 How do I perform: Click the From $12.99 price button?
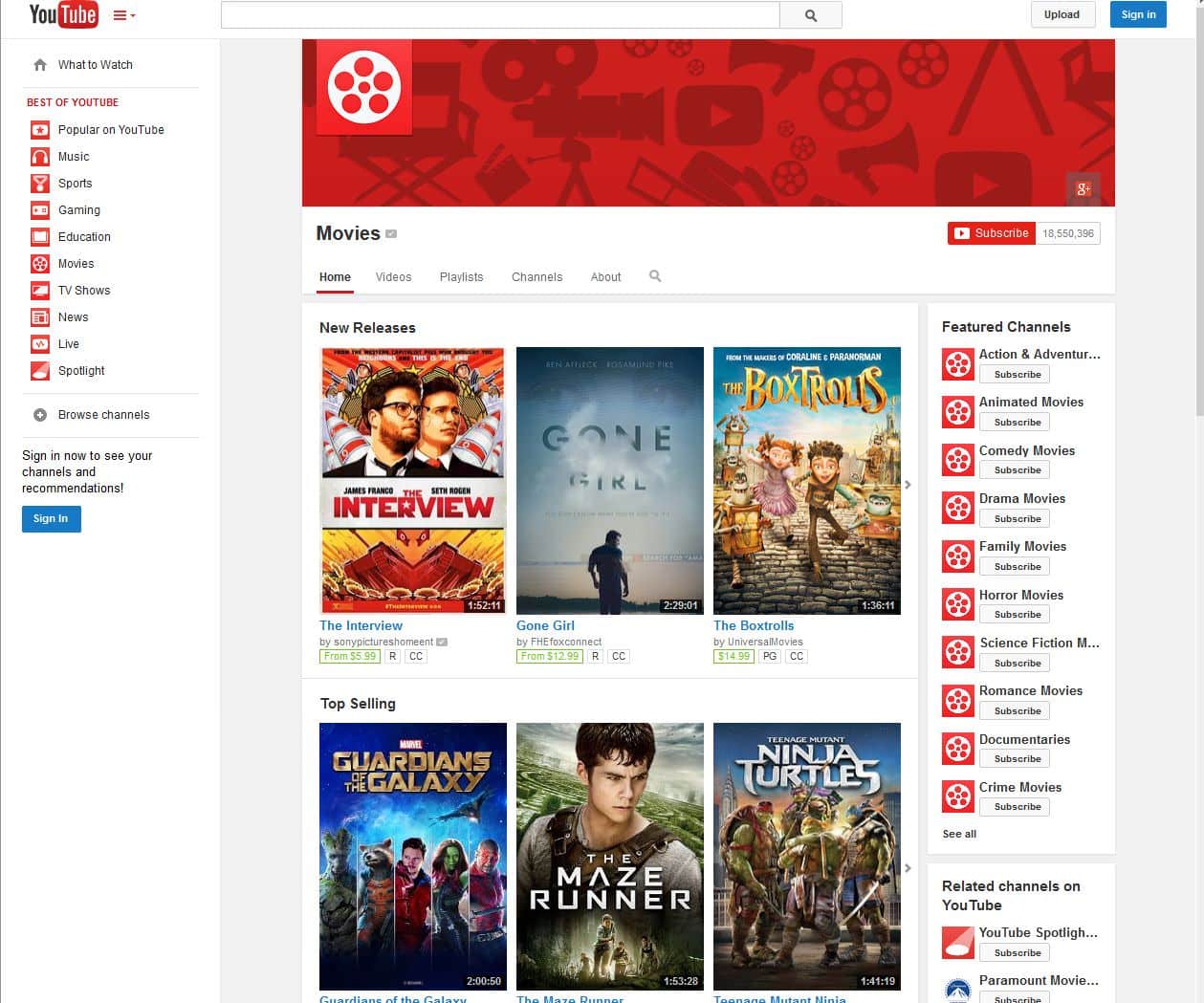(550, 657)
